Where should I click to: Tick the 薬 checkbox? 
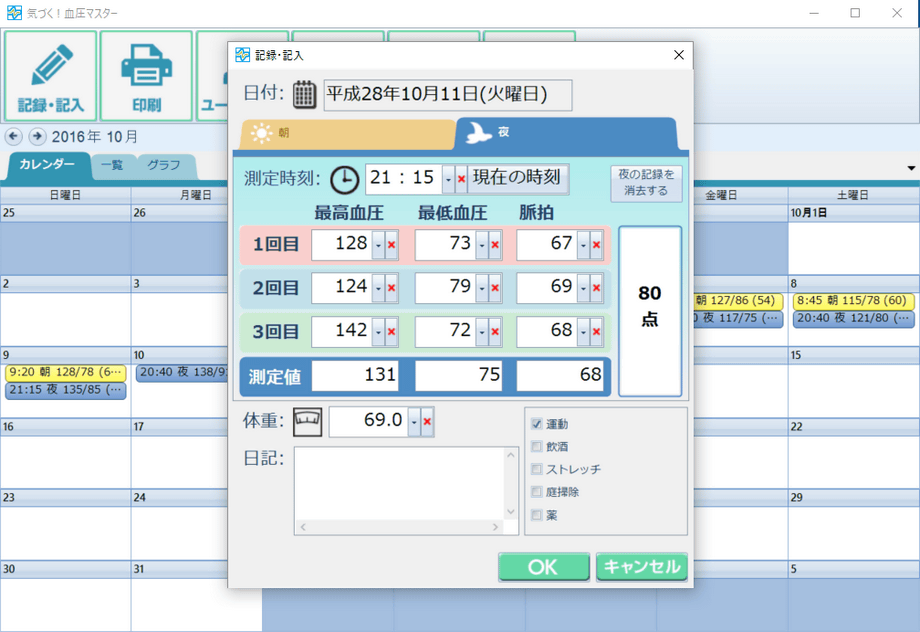tap(537, 515)
